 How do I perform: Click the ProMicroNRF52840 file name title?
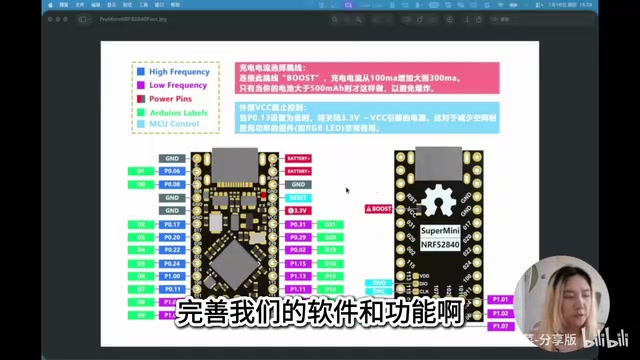tap(133, 19)
